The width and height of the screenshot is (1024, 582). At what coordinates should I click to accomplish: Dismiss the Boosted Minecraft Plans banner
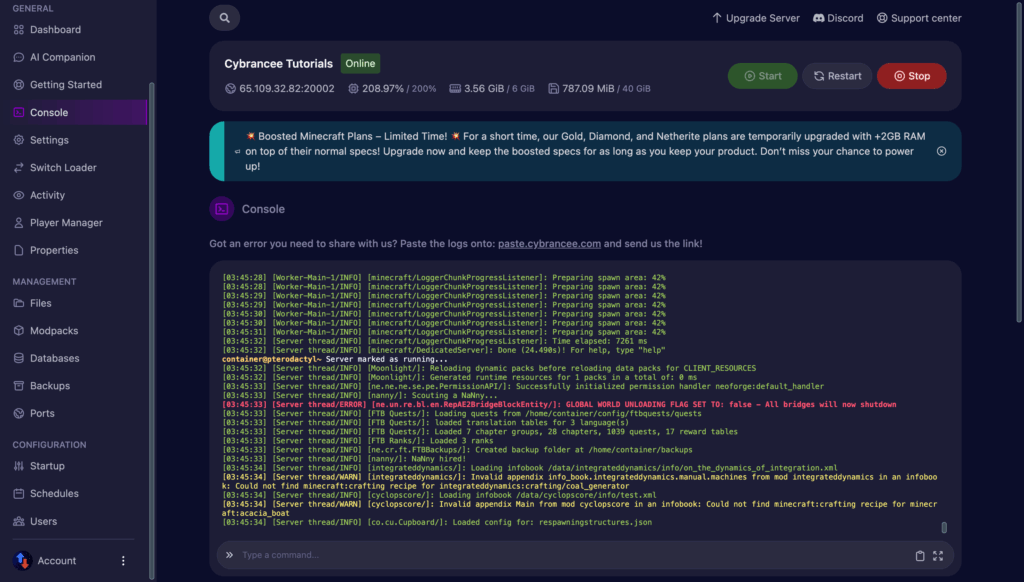(x=941, y=151)
